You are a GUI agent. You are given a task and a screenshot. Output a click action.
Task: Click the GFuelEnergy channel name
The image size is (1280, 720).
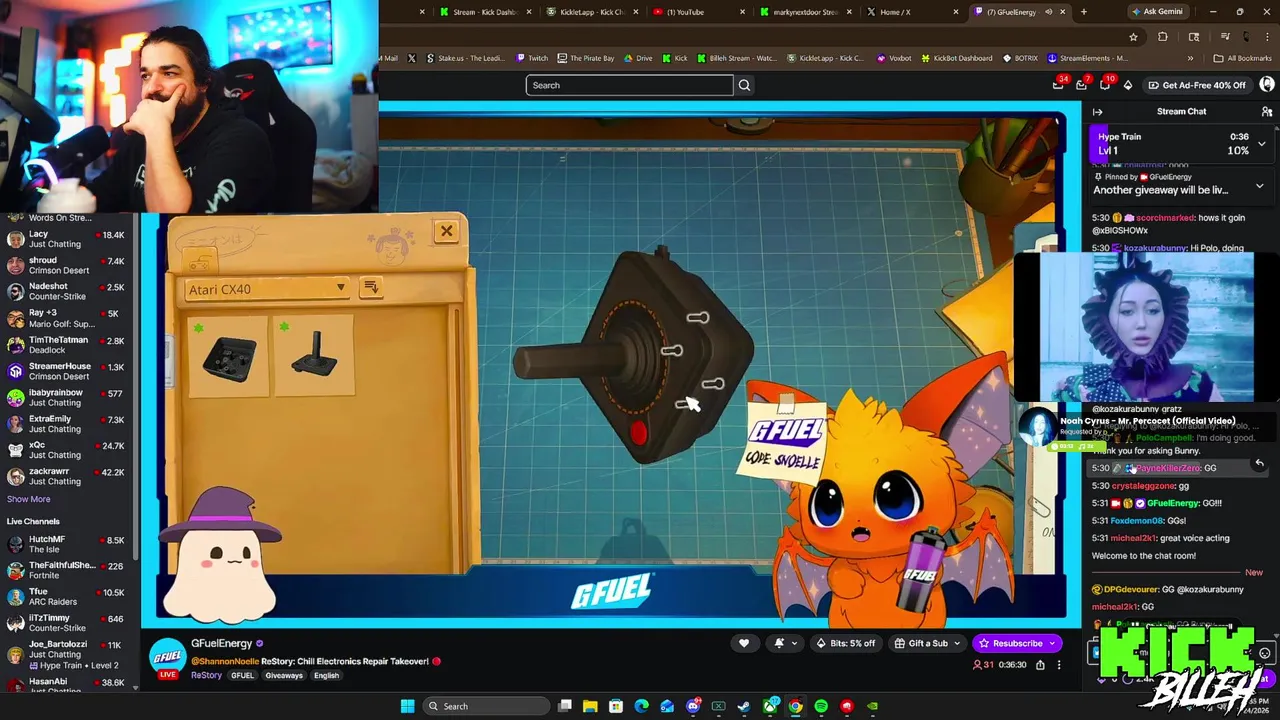222,643
